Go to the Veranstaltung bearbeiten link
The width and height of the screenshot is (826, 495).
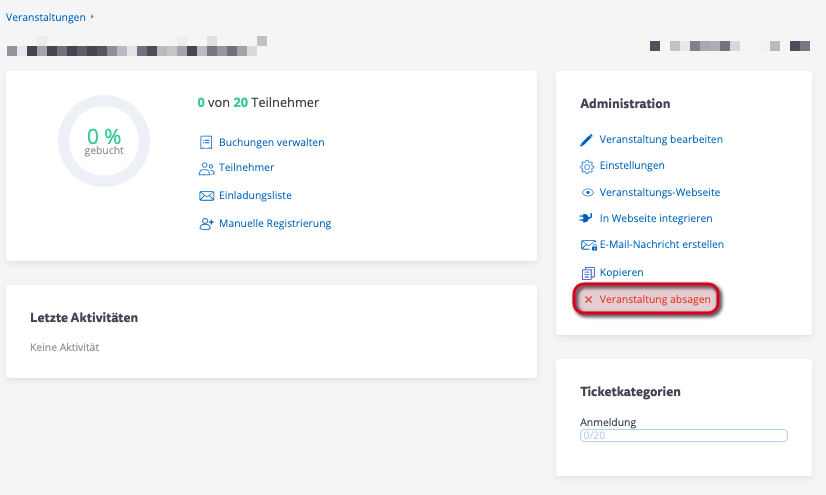660,140
